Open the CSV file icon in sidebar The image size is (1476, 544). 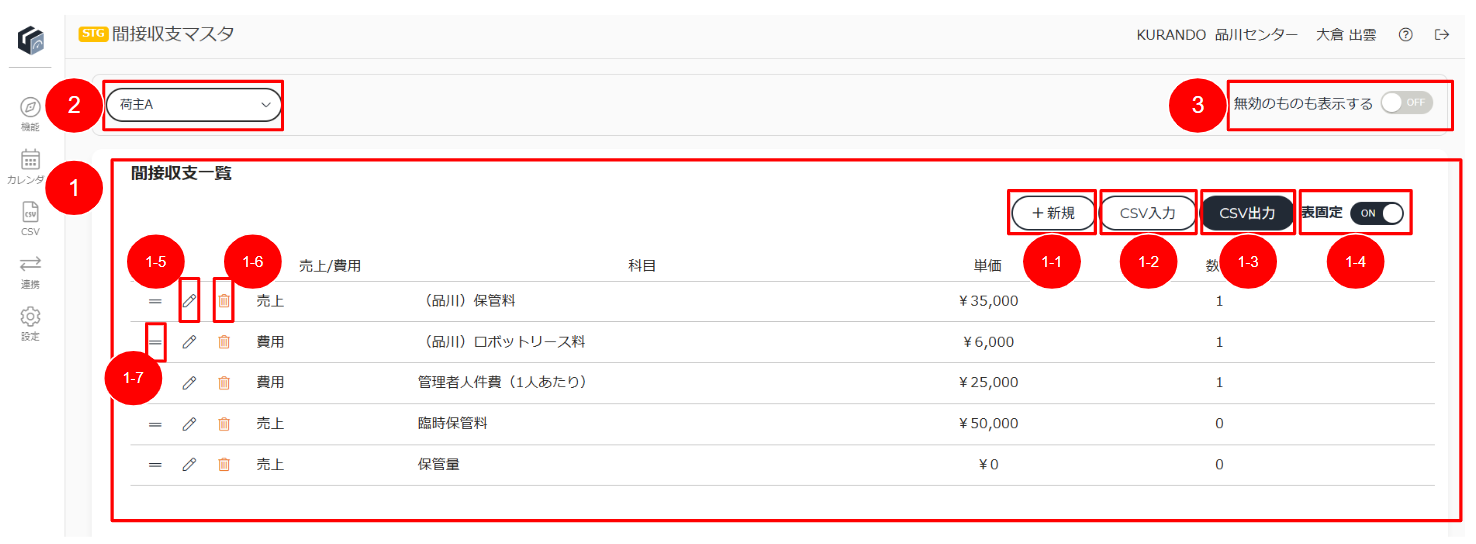tap(30, 212)
